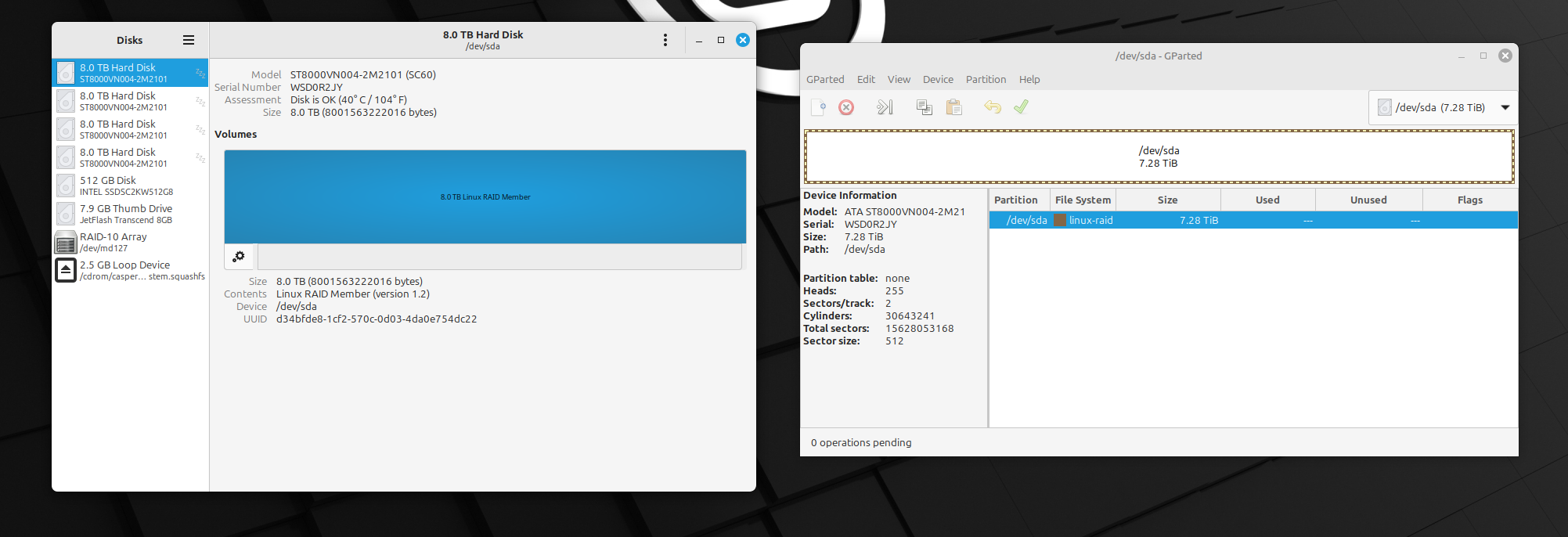Open the View menu in GParted

(899, 79)
